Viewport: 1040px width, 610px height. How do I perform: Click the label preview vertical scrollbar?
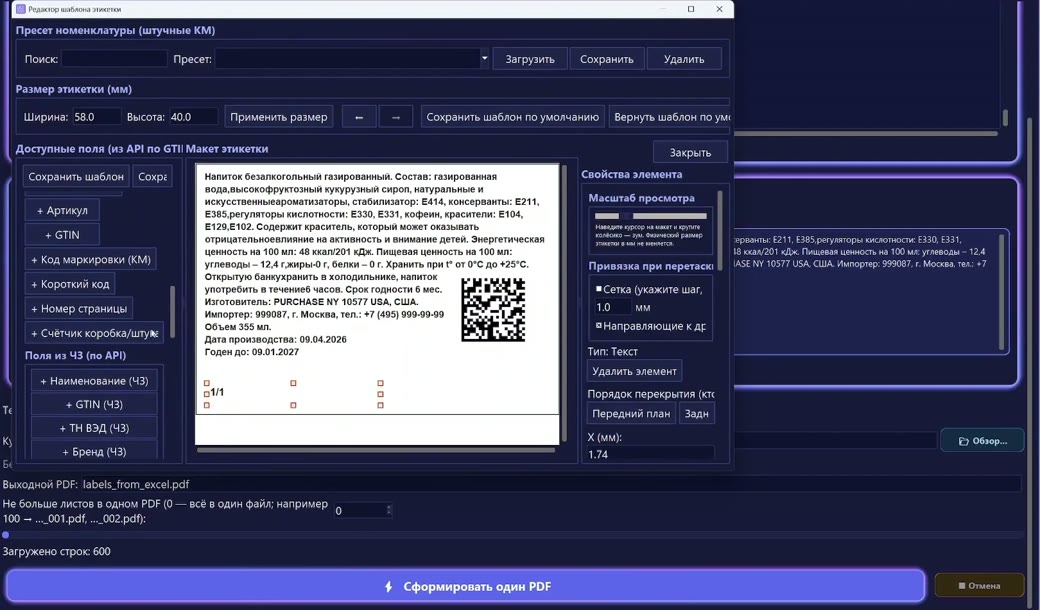[x=564, y=303]
